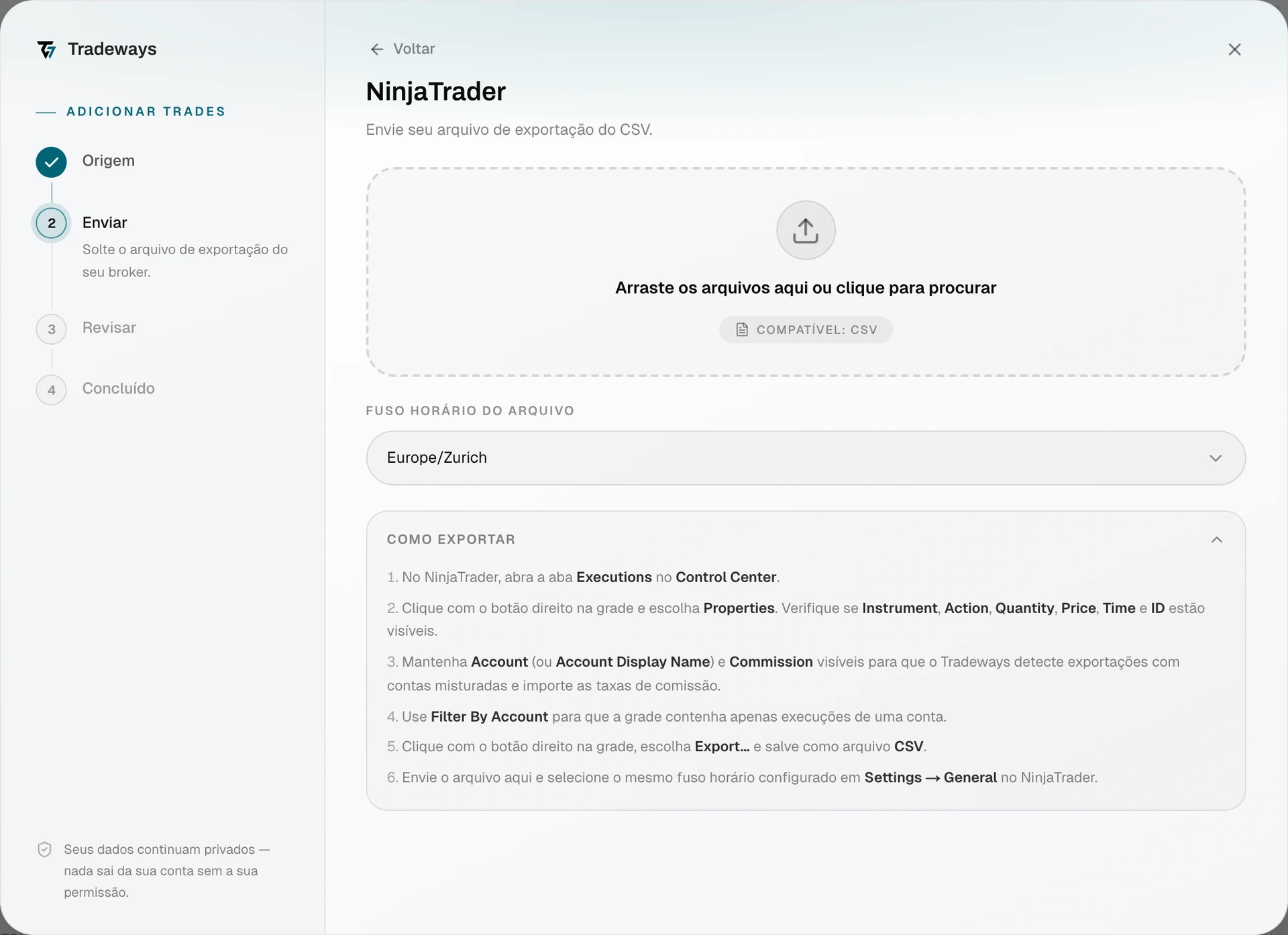Viewport: 1288px width, 935px height.
Task: Click export step 4 about Filter By Account
Action: [x=667, y=717]
